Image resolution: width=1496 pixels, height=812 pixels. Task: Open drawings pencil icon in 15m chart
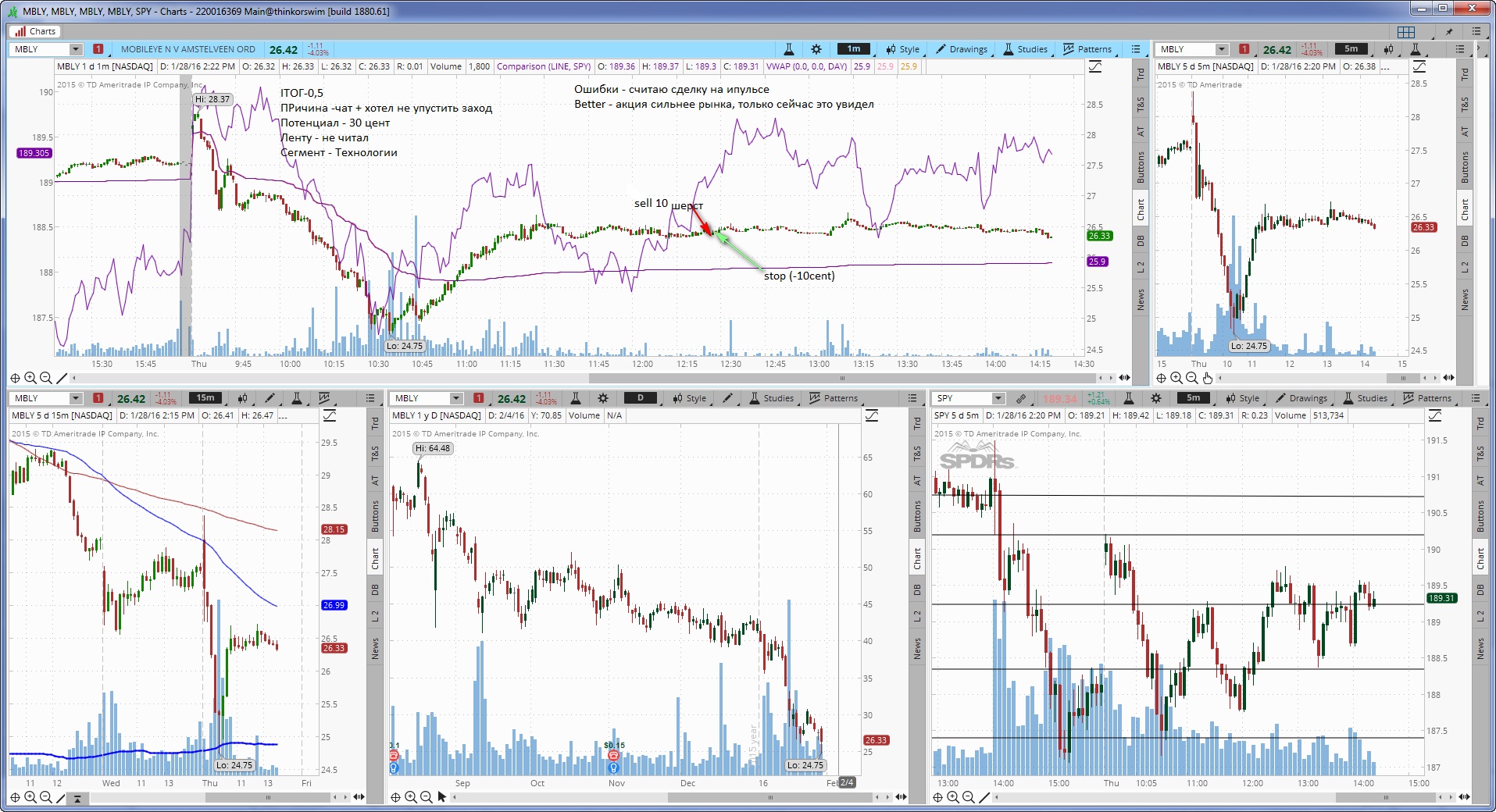[270, 398]
